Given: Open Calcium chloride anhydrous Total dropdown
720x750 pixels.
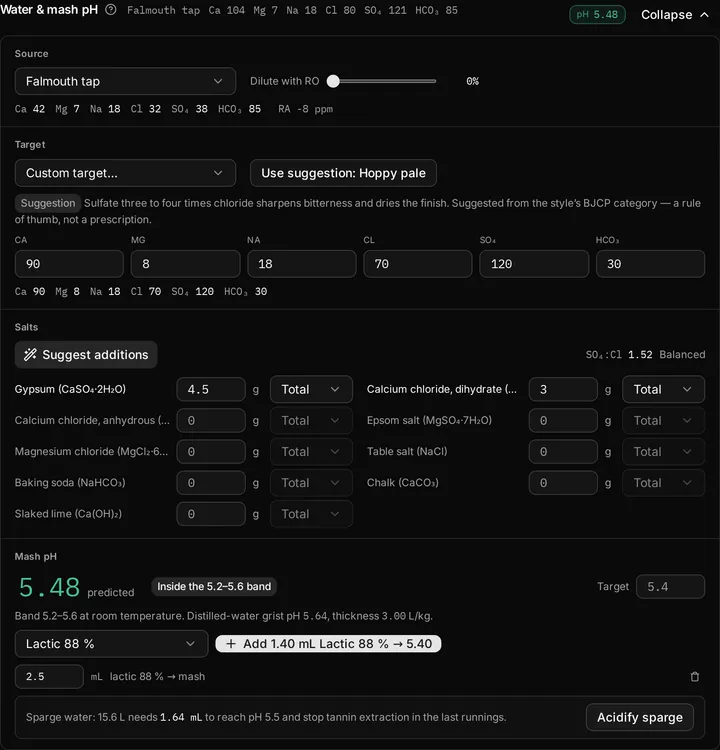Looking at the screenshot, I should pos(311,420).
